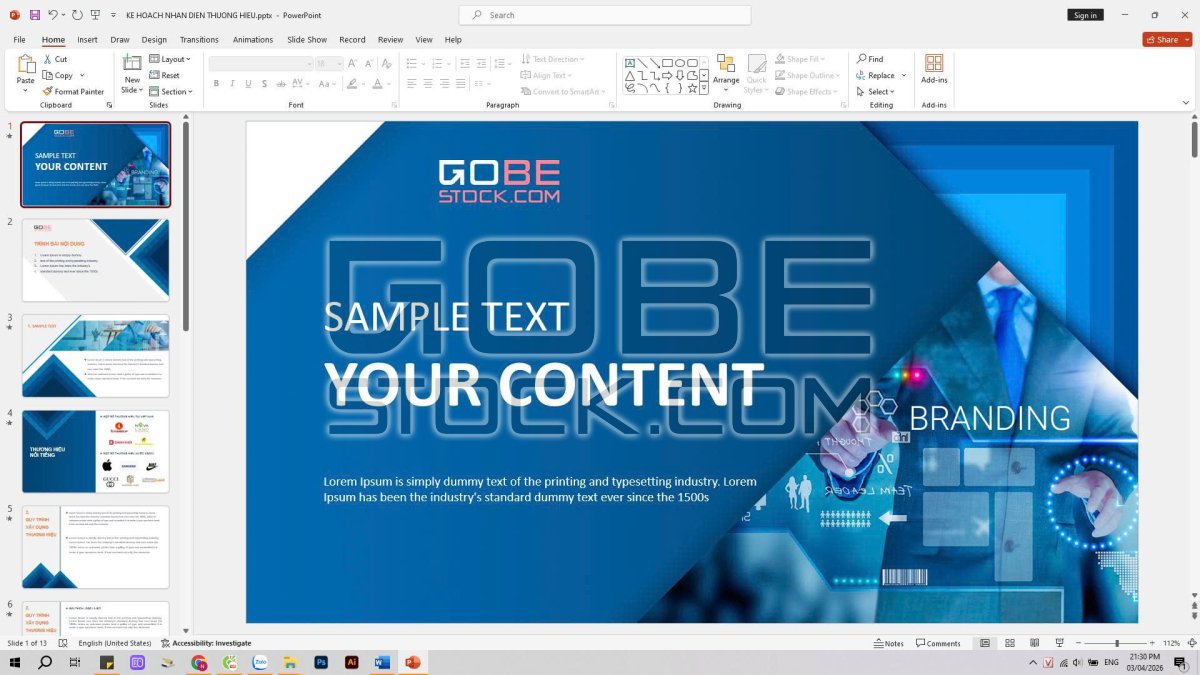Click the Copy icon

(48, 75)
